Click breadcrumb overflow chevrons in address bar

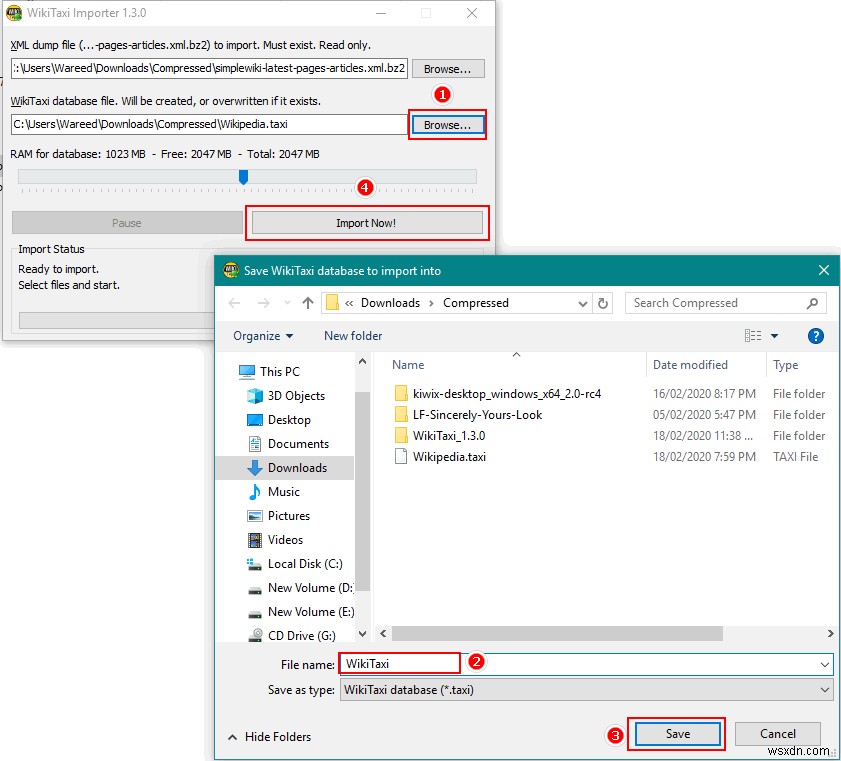pos(349,304)
